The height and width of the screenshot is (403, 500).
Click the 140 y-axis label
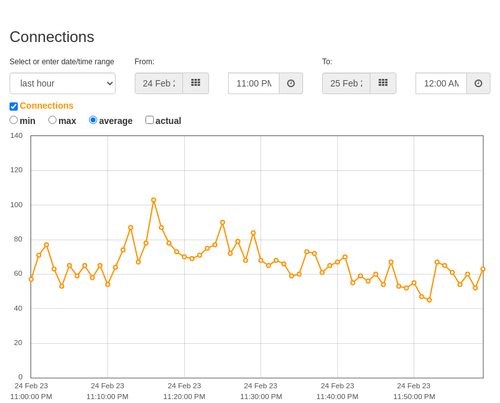pos(16,136)
